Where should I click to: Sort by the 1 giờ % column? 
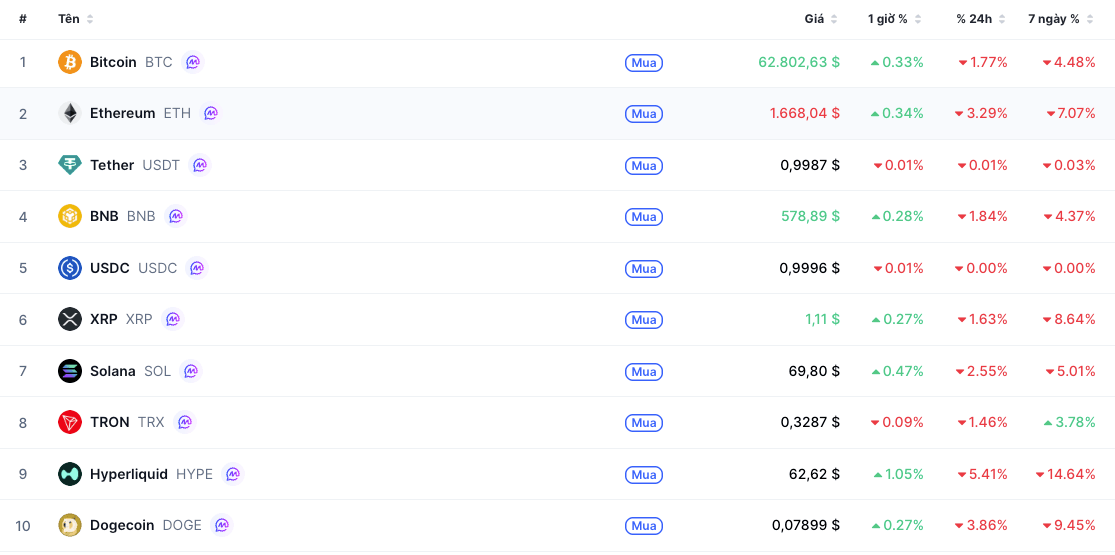point(895,19)
